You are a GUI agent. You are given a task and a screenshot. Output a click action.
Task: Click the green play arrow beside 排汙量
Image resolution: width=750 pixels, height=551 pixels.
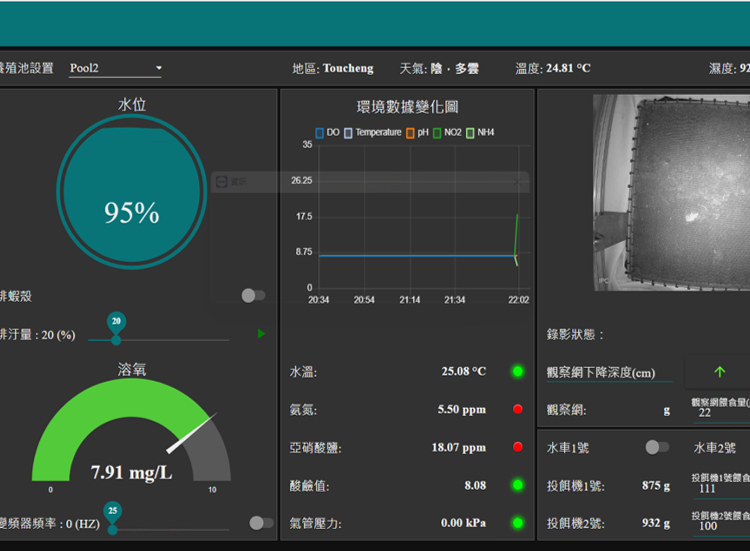[x=262, y=333]
